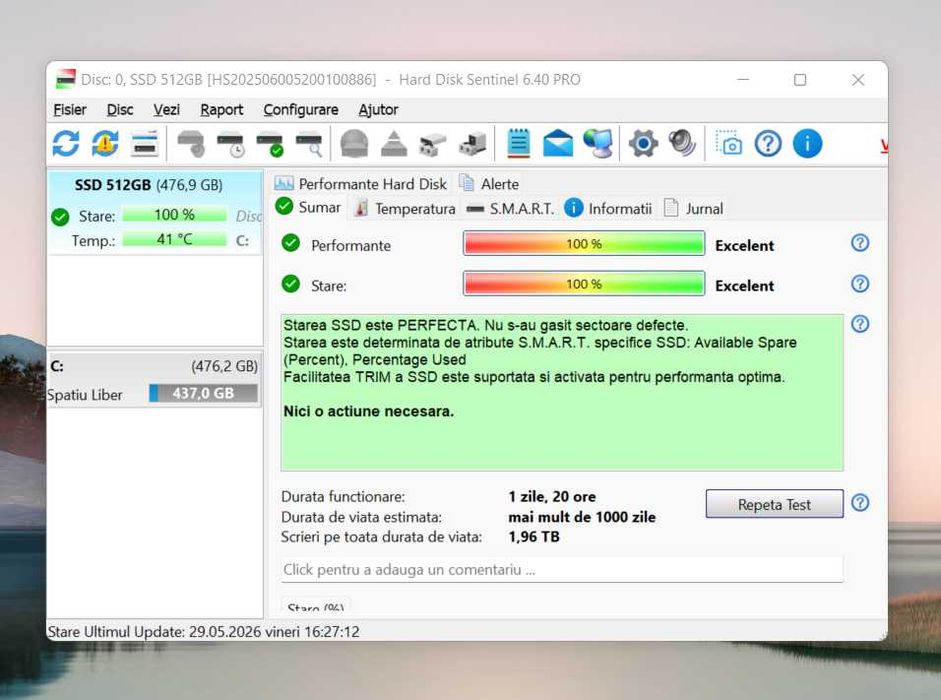Click the 'Nici o actiune necesara.' text
This screenshot has height=700, width=941.
pos(368,411)
